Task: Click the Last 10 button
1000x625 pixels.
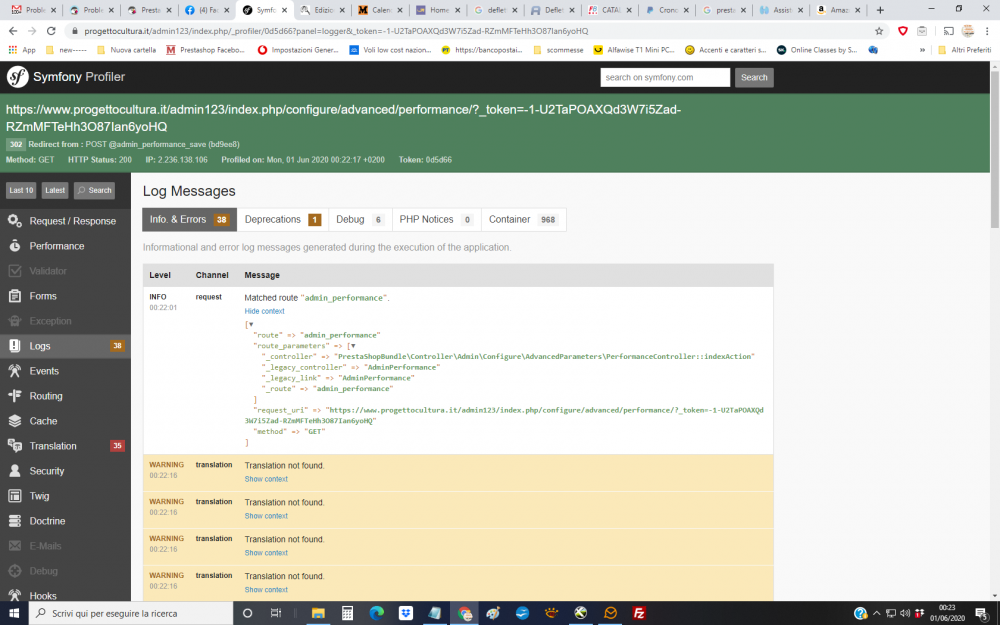Action: point(20,189)
